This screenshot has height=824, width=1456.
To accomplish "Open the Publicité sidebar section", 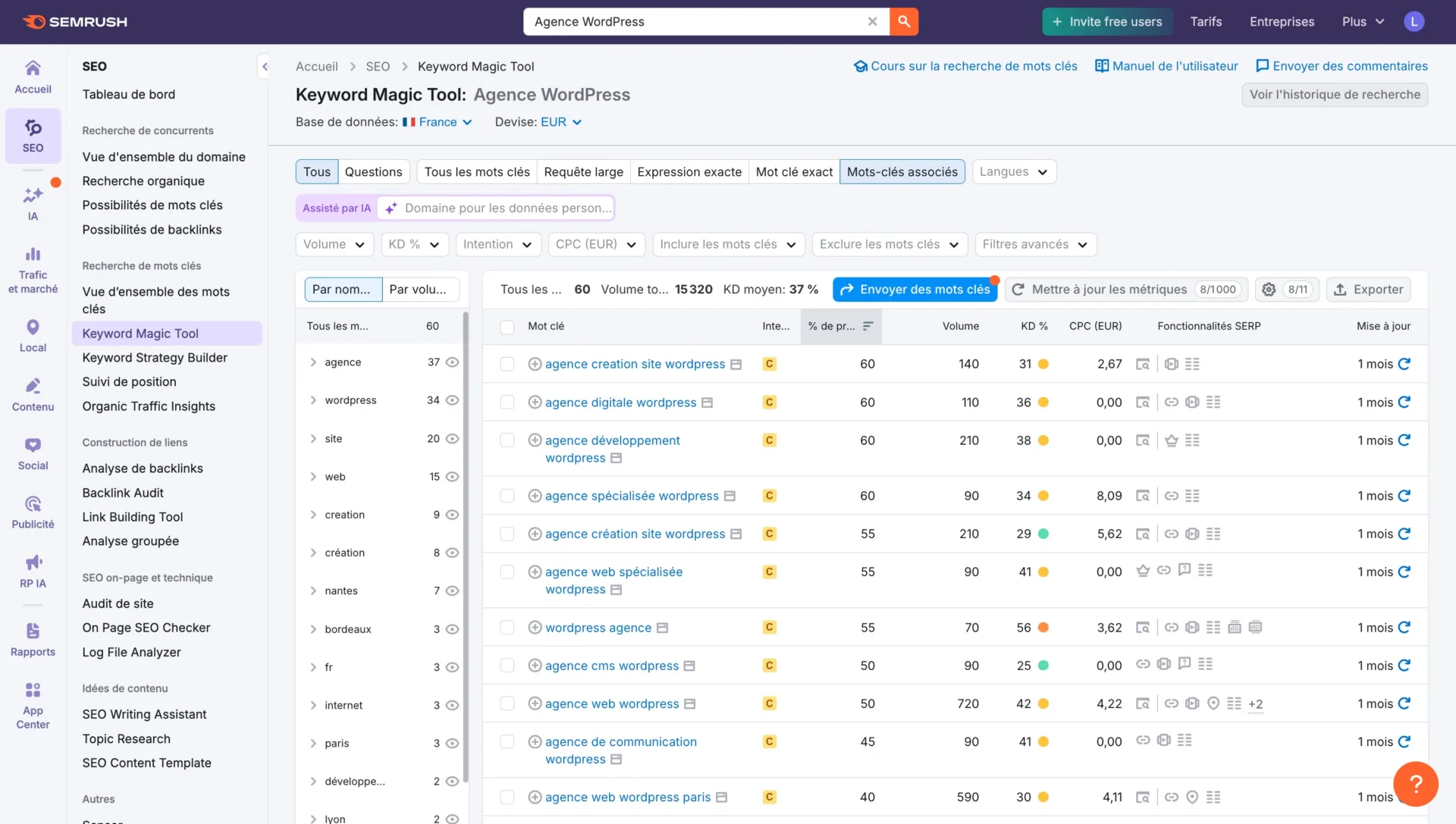I will (x=32, y=511).
